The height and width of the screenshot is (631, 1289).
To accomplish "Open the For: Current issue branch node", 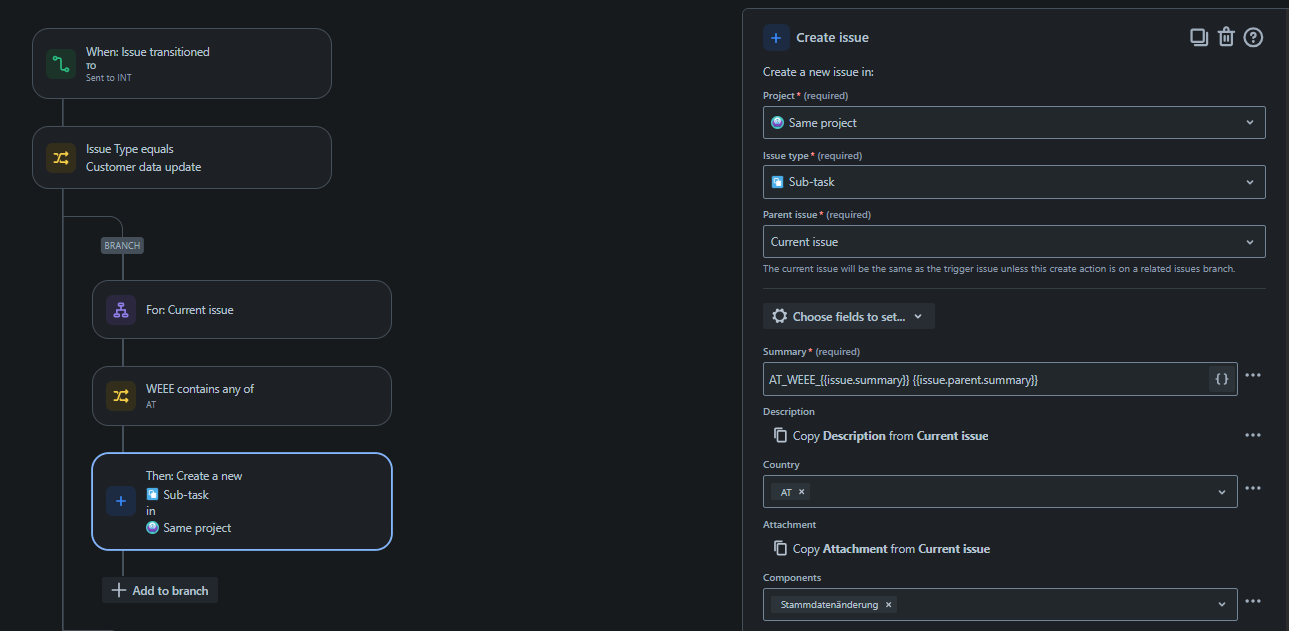I will (x=242, y=310).
